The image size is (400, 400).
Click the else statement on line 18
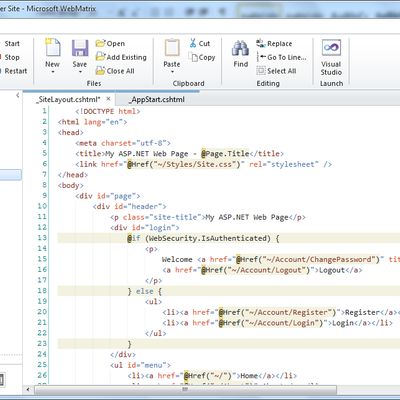[145, 291]
